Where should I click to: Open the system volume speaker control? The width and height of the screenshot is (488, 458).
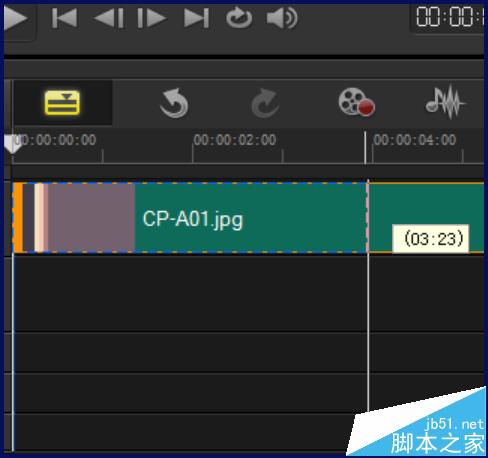click(x=282, y=18)
